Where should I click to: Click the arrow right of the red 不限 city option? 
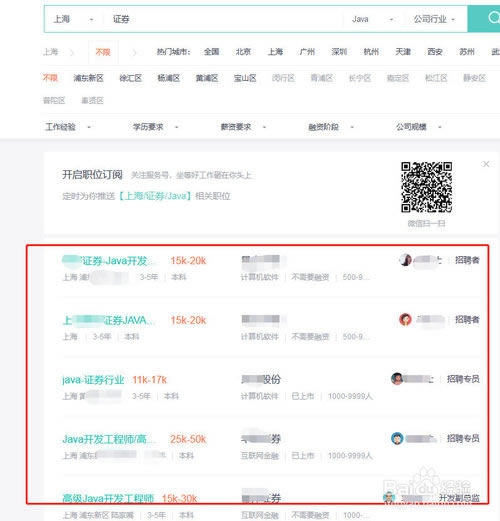[x=134, y=52]
